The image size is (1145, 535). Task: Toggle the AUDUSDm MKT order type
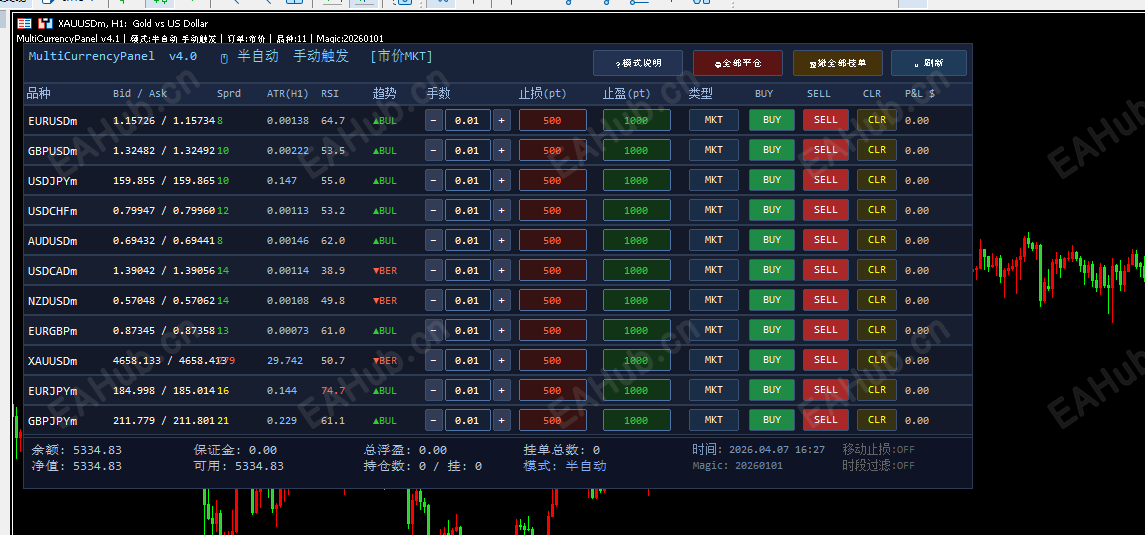713,239
